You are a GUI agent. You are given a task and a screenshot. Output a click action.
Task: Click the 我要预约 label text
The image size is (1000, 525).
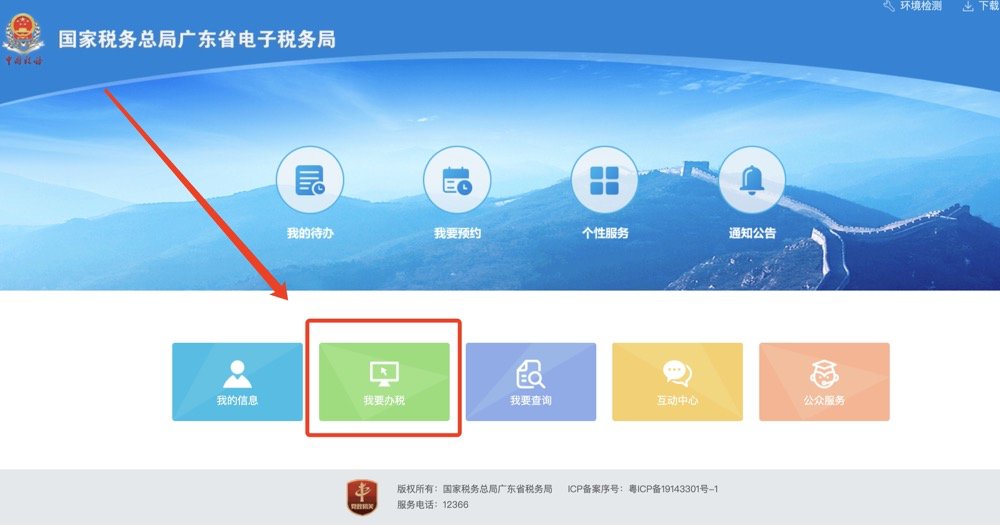coord(457,233)
